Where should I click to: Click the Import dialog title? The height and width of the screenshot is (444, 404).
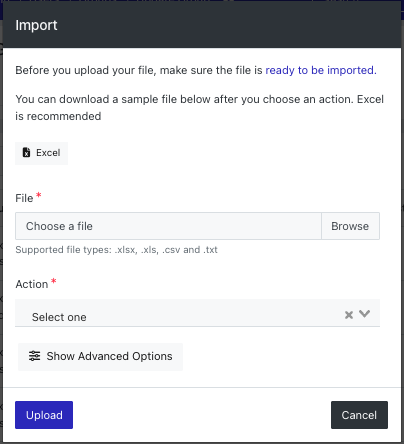point(36,25)
